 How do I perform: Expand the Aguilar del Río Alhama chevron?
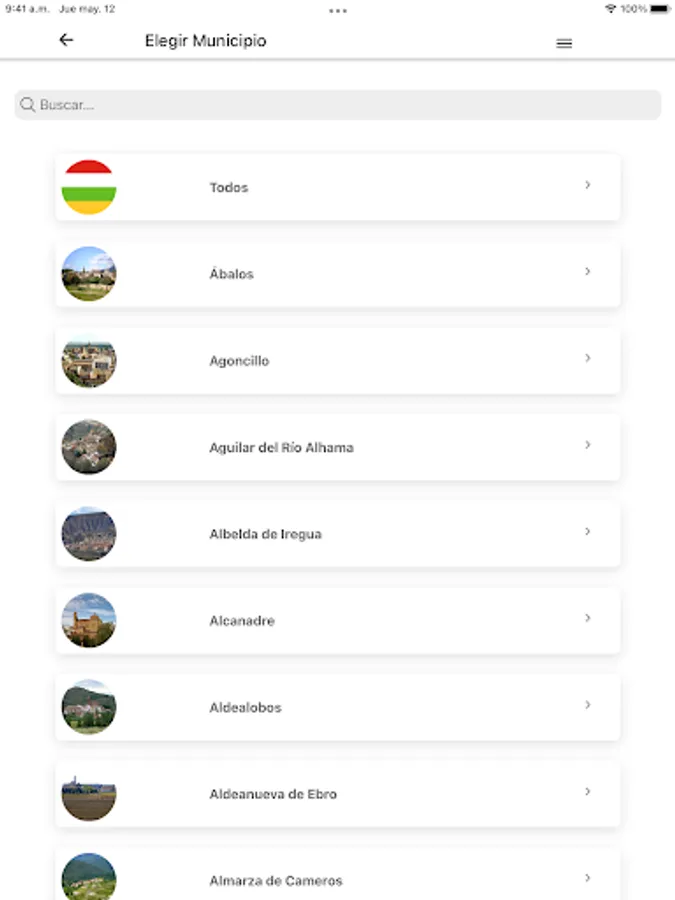coord(587,445)
